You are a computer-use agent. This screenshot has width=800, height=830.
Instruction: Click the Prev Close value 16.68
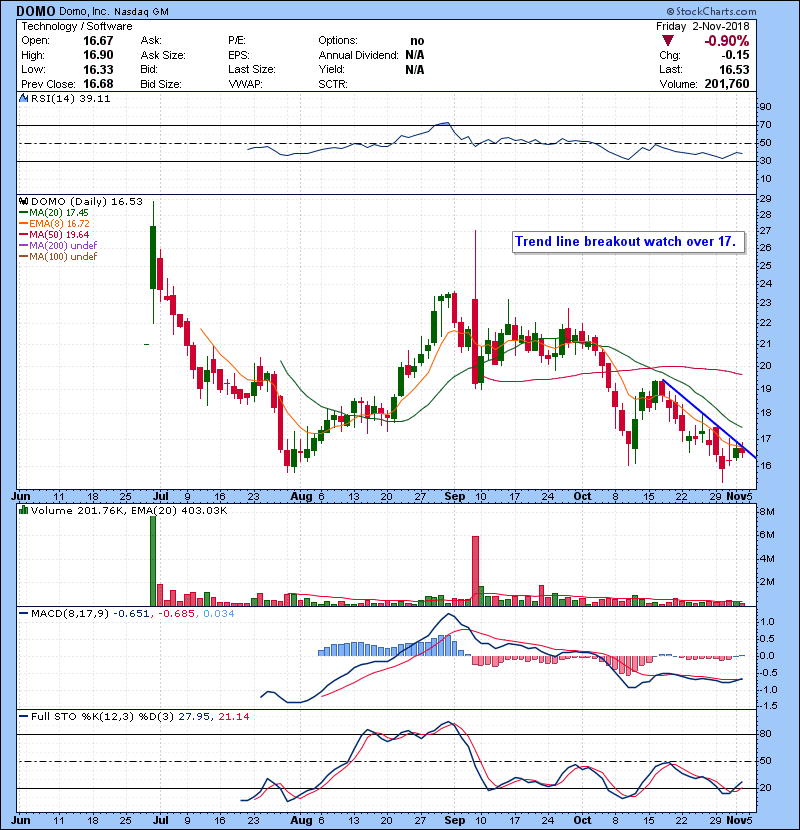pyautogui.click(x=98, y=84)
